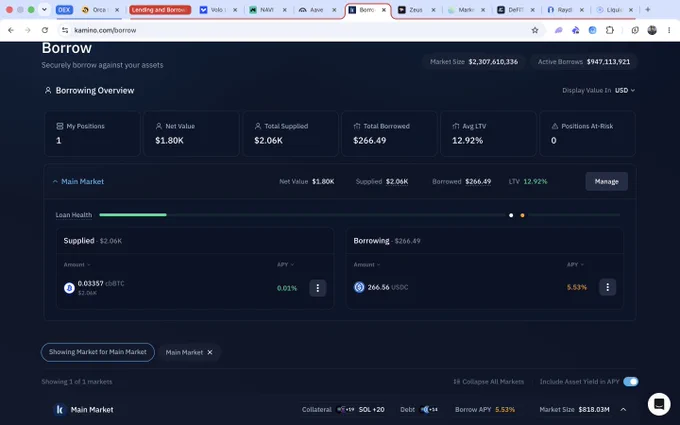680x425 pixels.
Task: Click the Avg LTV card icon
Action: 456,126
